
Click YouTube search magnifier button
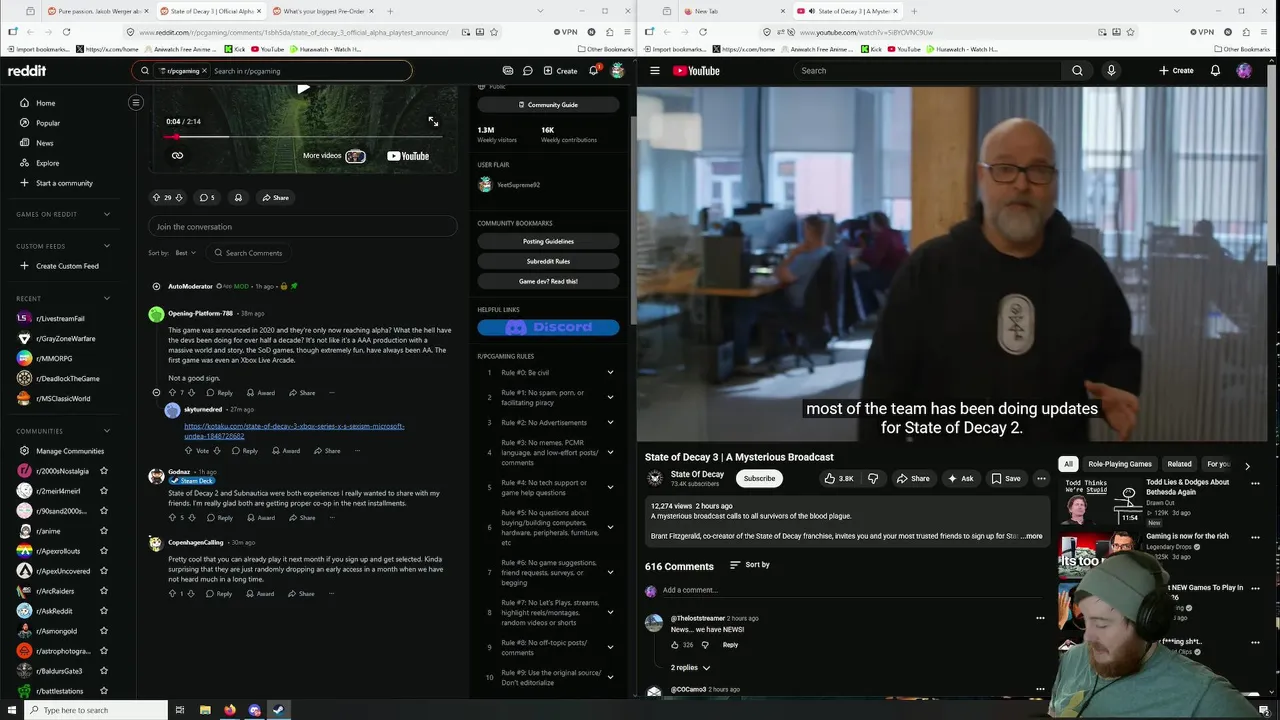[x=1077, y=71]
